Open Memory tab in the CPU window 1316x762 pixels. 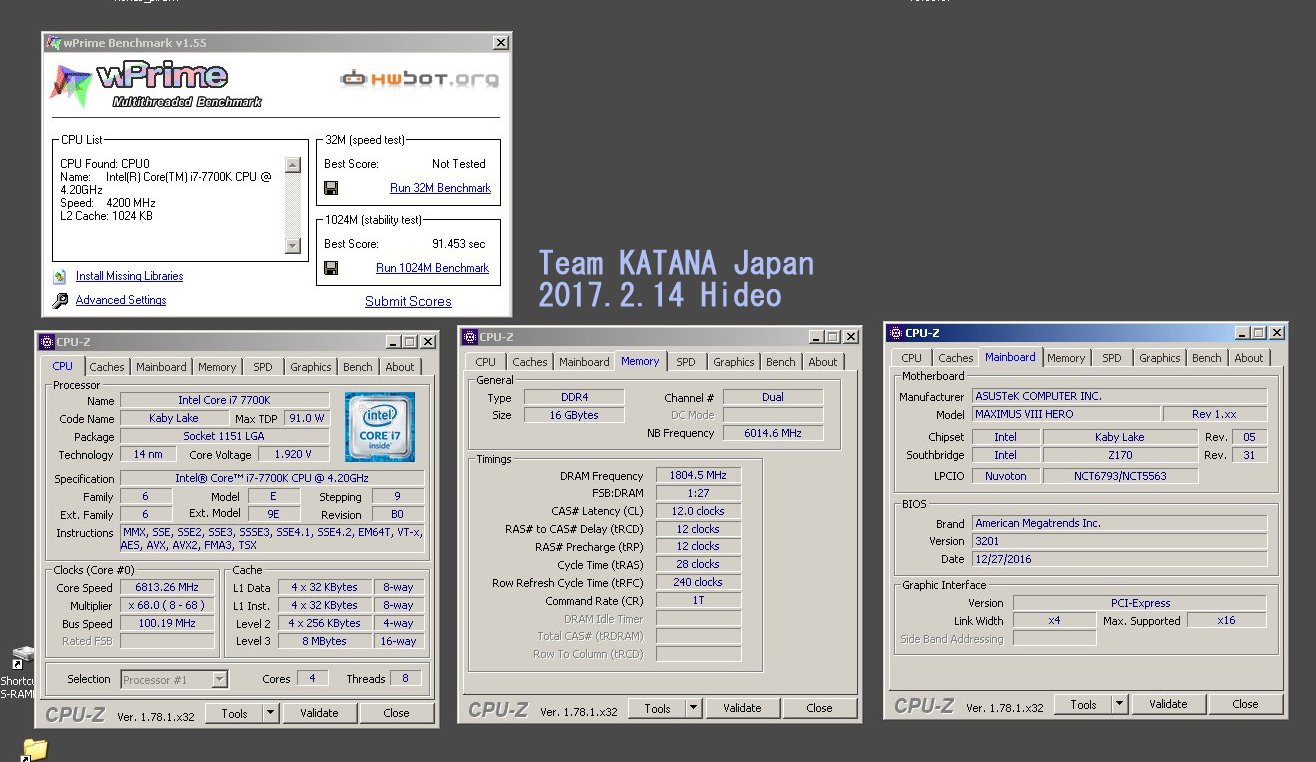click(217, 367)
